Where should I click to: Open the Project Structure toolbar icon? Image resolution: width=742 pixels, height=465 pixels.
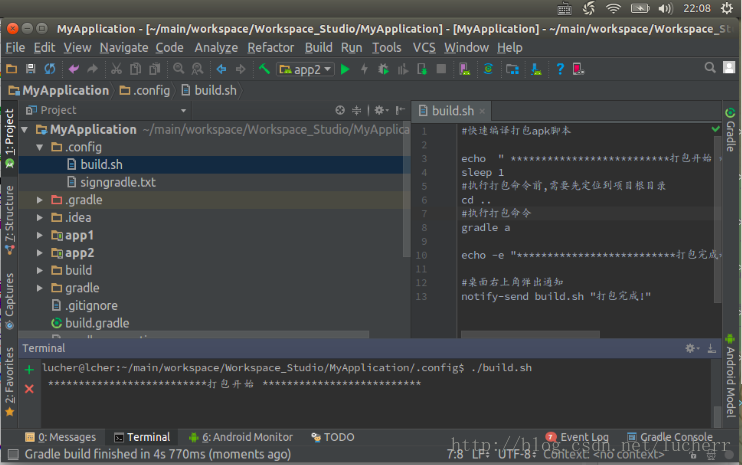[512, 69]
